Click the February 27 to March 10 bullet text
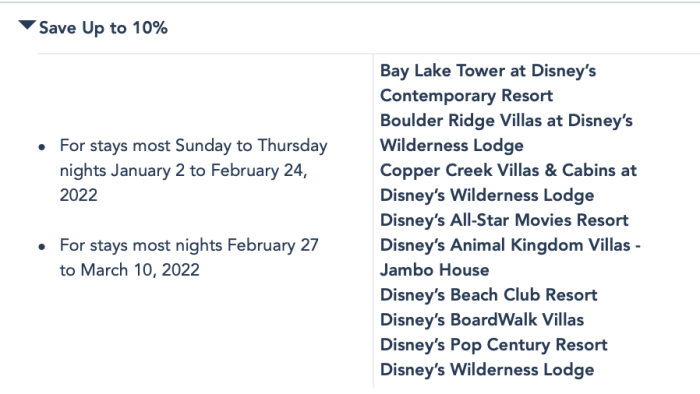This screenshot has height=394, width=700. [189, 257]
